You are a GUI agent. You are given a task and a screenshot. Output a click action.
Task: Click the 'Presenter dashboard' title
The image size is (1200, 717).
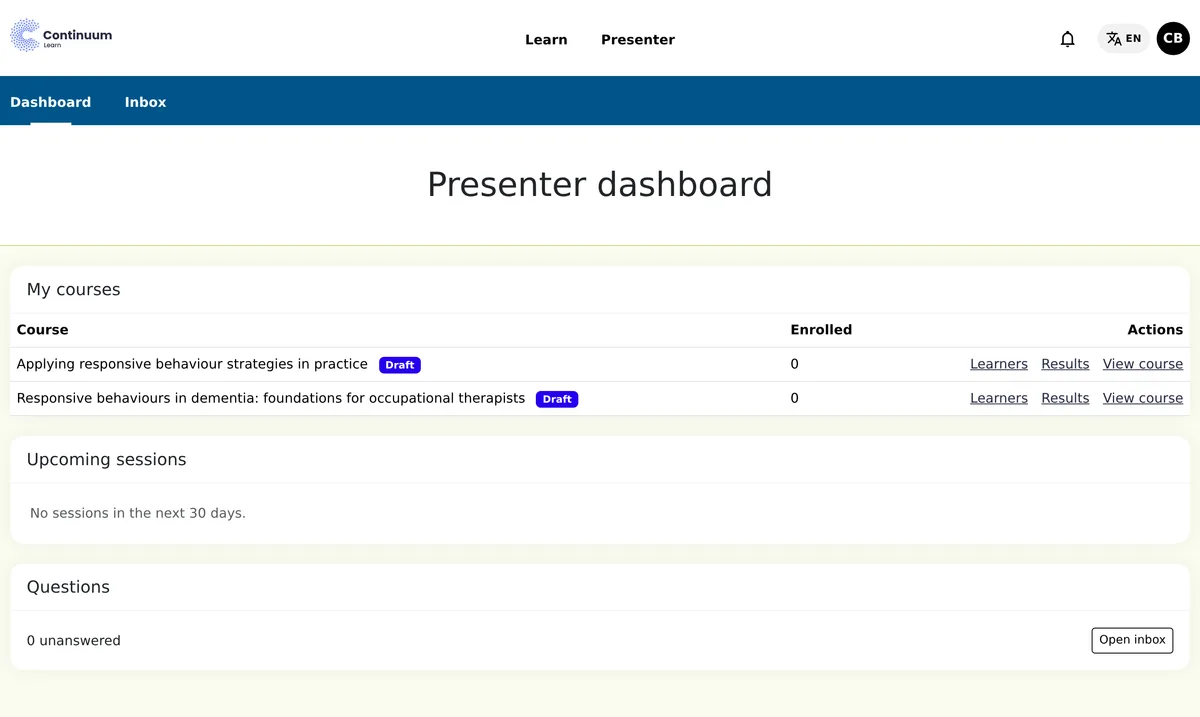tap(600, 185)
